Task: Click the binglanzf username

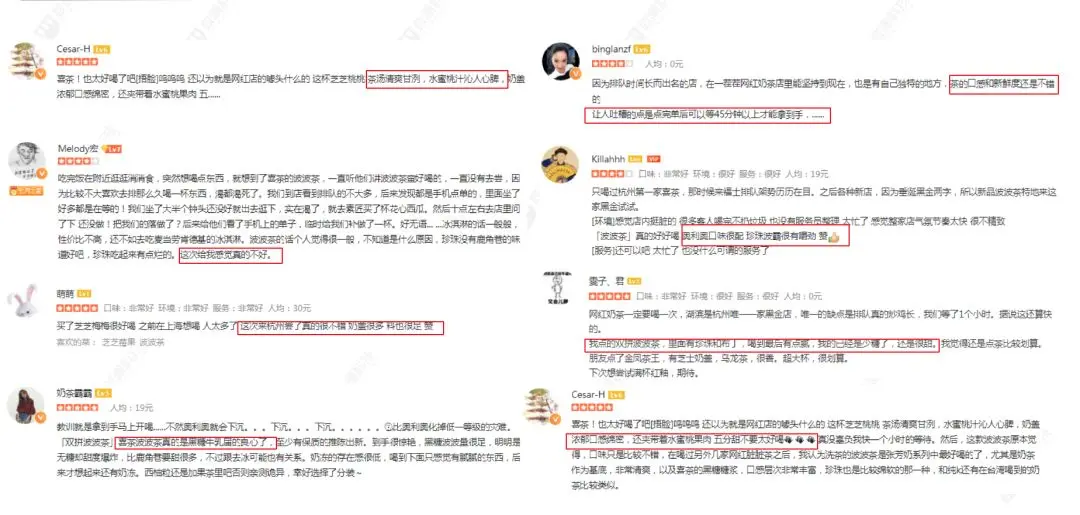Action: pos(612,50)
